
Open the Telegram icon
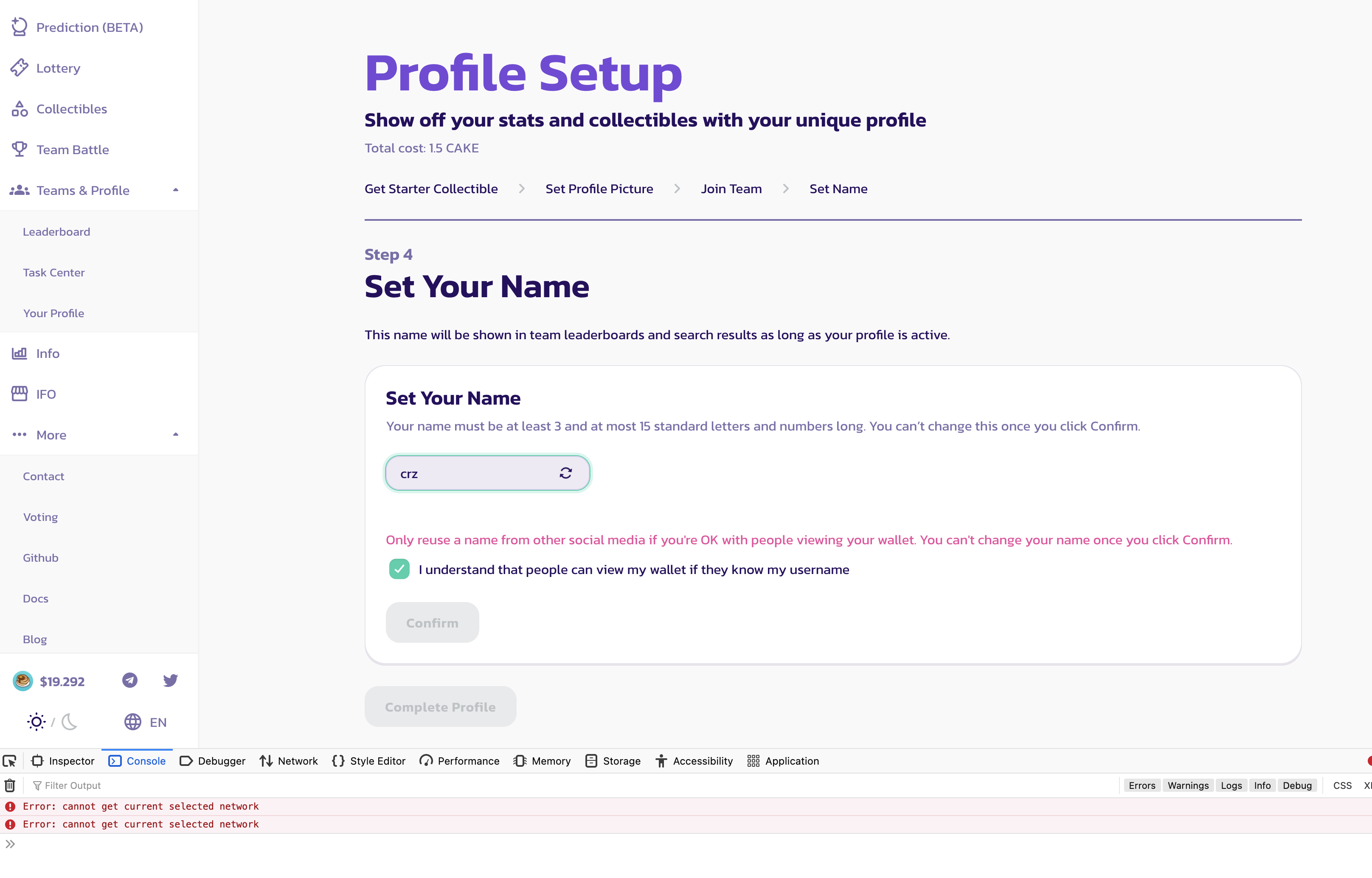[129, 680]
